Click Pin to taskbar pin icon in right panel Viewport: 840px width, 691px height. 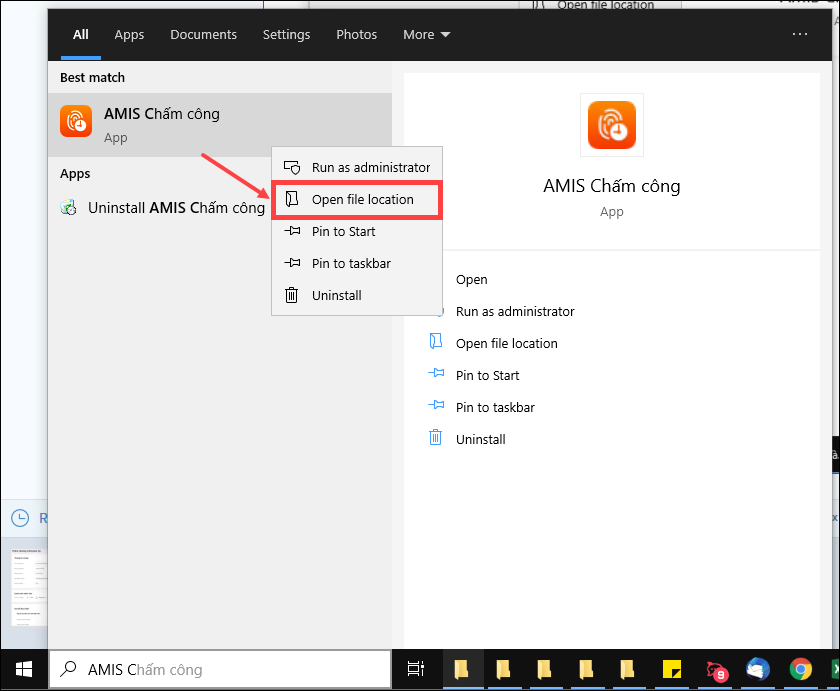[435, 407]
